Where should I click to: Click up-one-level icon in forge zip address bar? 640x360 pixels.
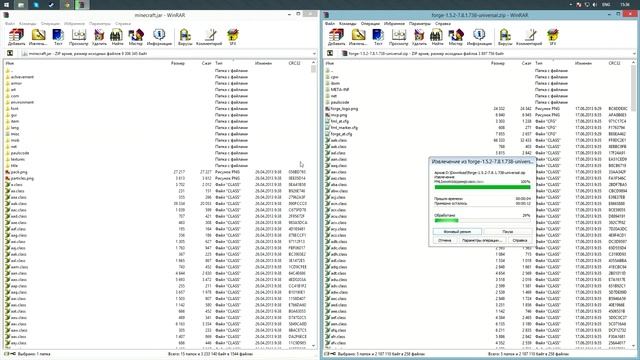[x=330, y=53]
